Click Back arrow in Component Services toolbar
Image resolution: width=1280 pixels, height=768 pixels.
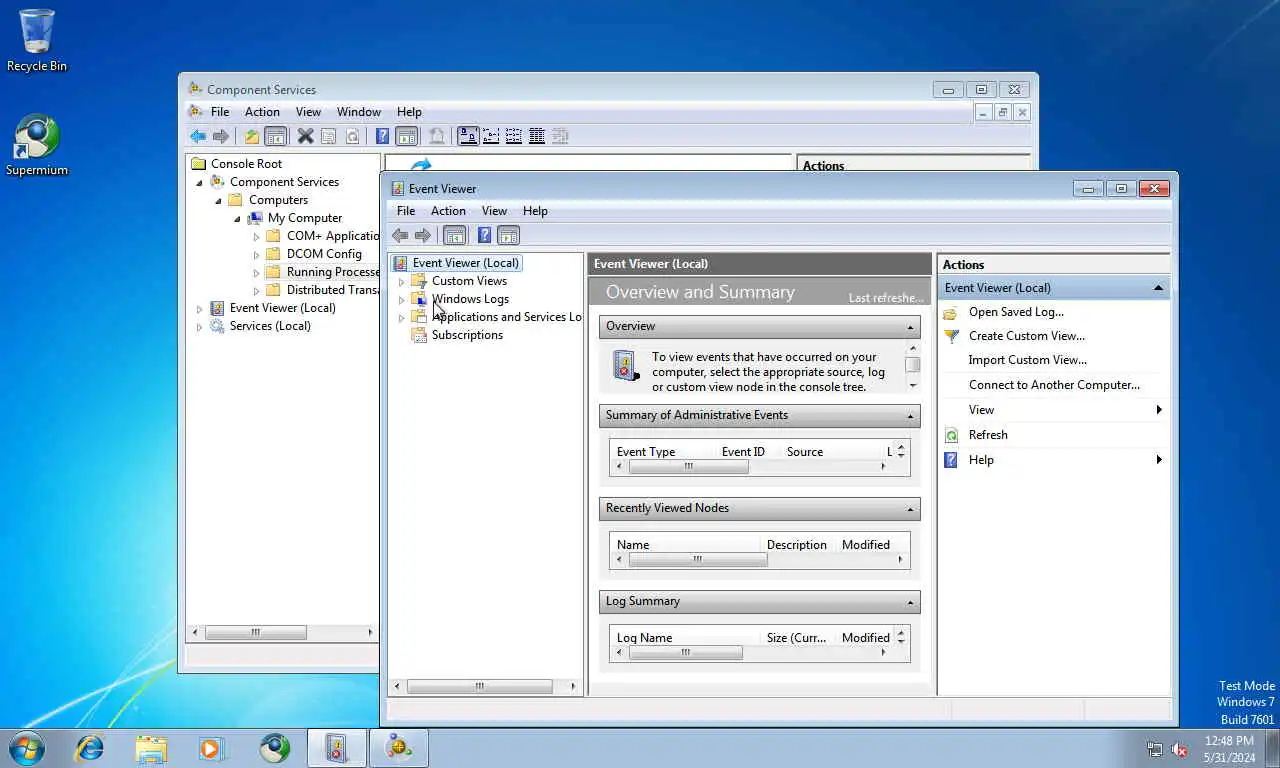tap(198, 136)
